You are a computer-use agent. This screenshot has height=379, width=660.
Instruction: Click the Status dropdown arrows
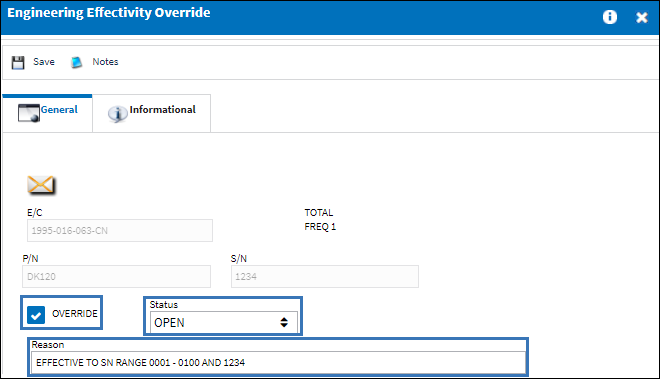click(284, 323)
